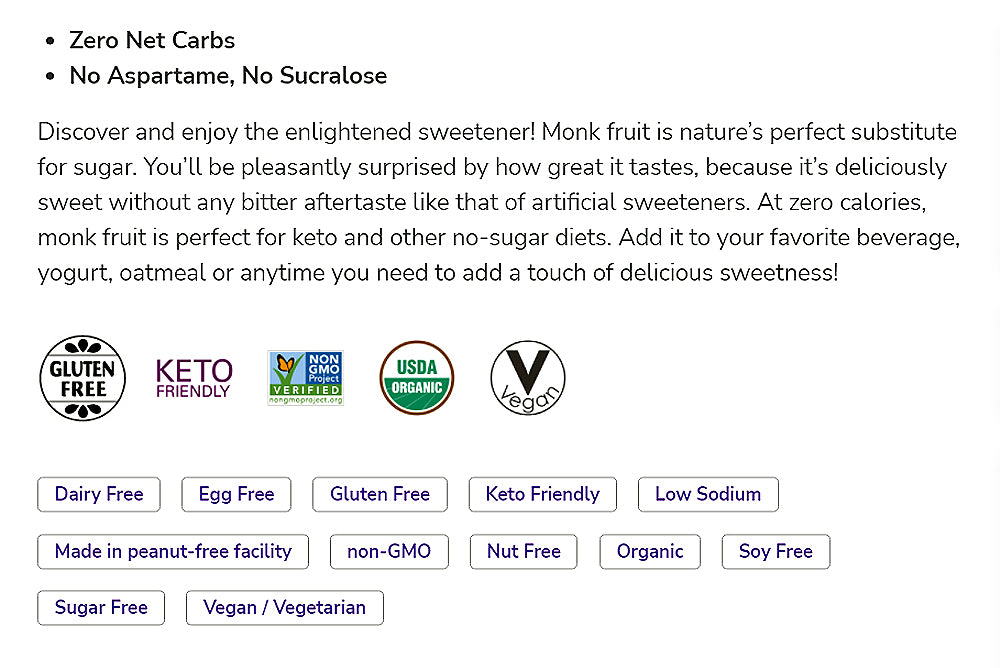Click the Sugar Free tag
Viewport: 1000px width, 668px height.
[x=101, y=607]
